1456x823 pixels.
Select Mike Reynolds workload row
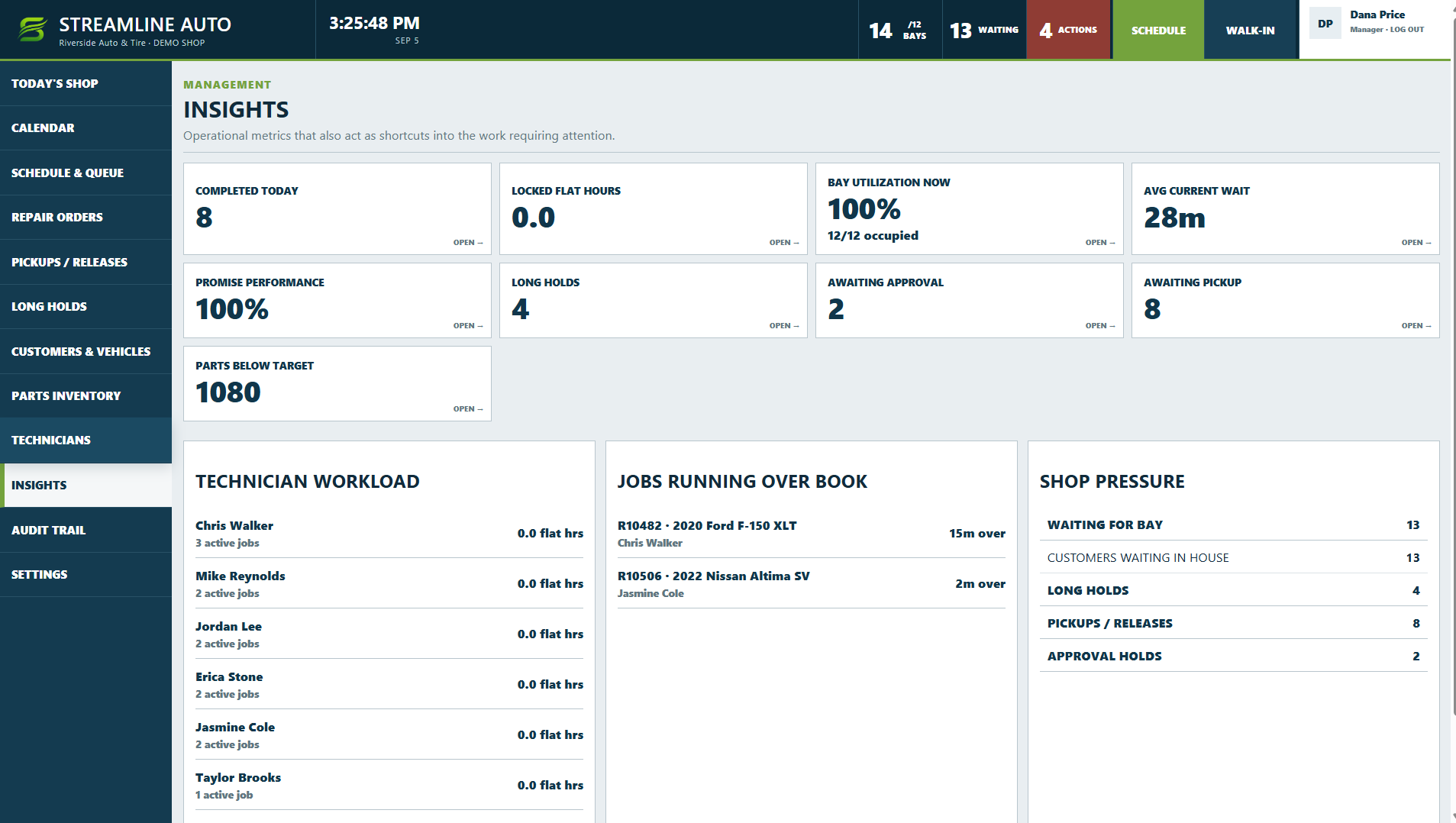(389, 583)
